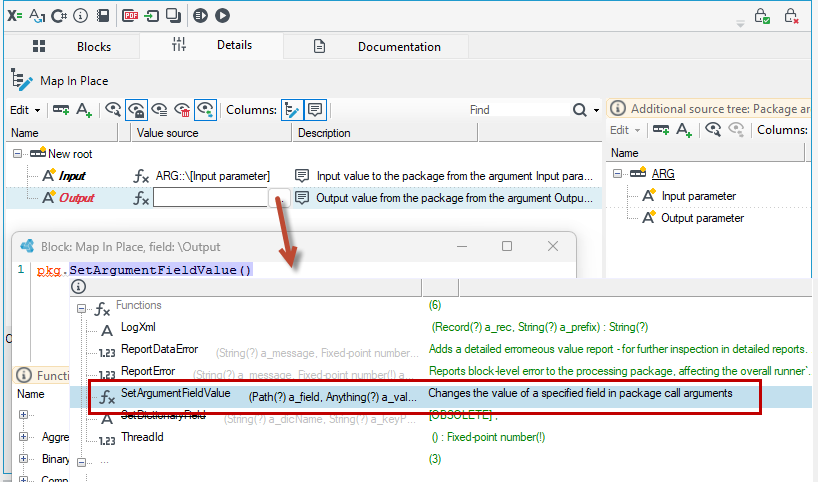Viewport: 818px width, 482px height.
Task: Select the ARG root item
Action: point(663,174)
